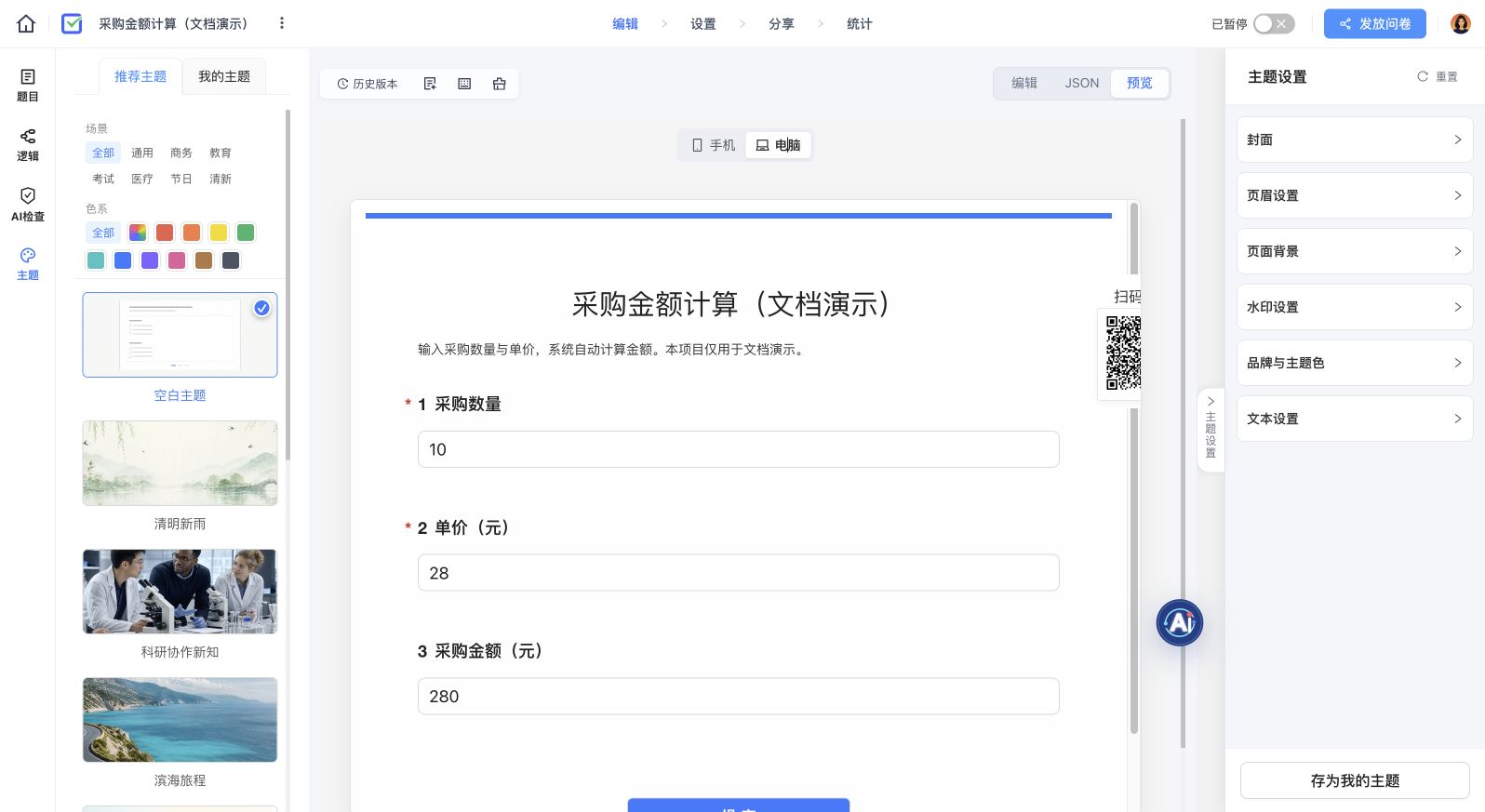
Task: Click the QR code under 扫码
Action: [x=1123, y=353]
